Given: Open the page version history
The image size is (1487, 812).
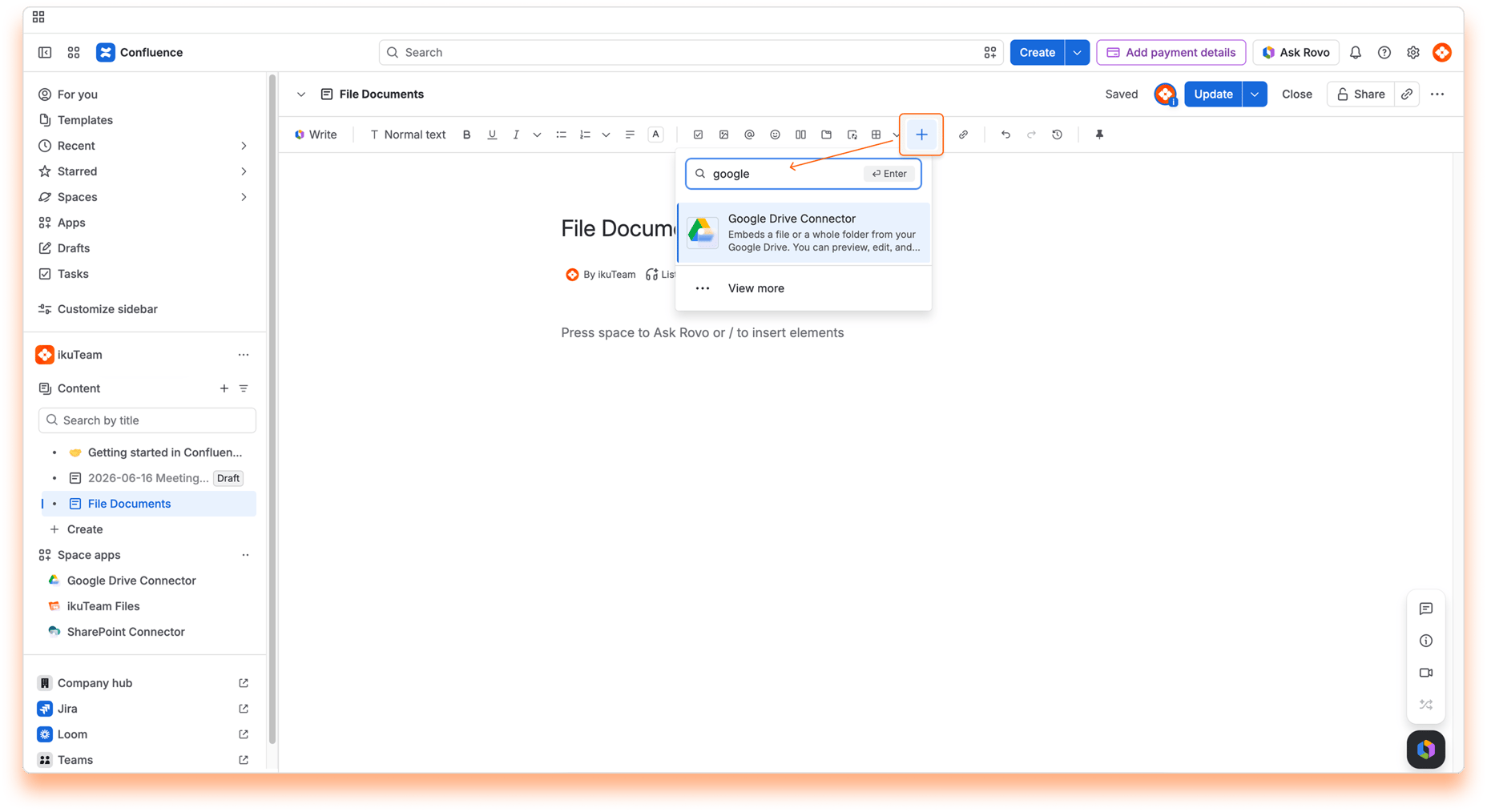Looking at the screenshot, I should point(1057,135).
